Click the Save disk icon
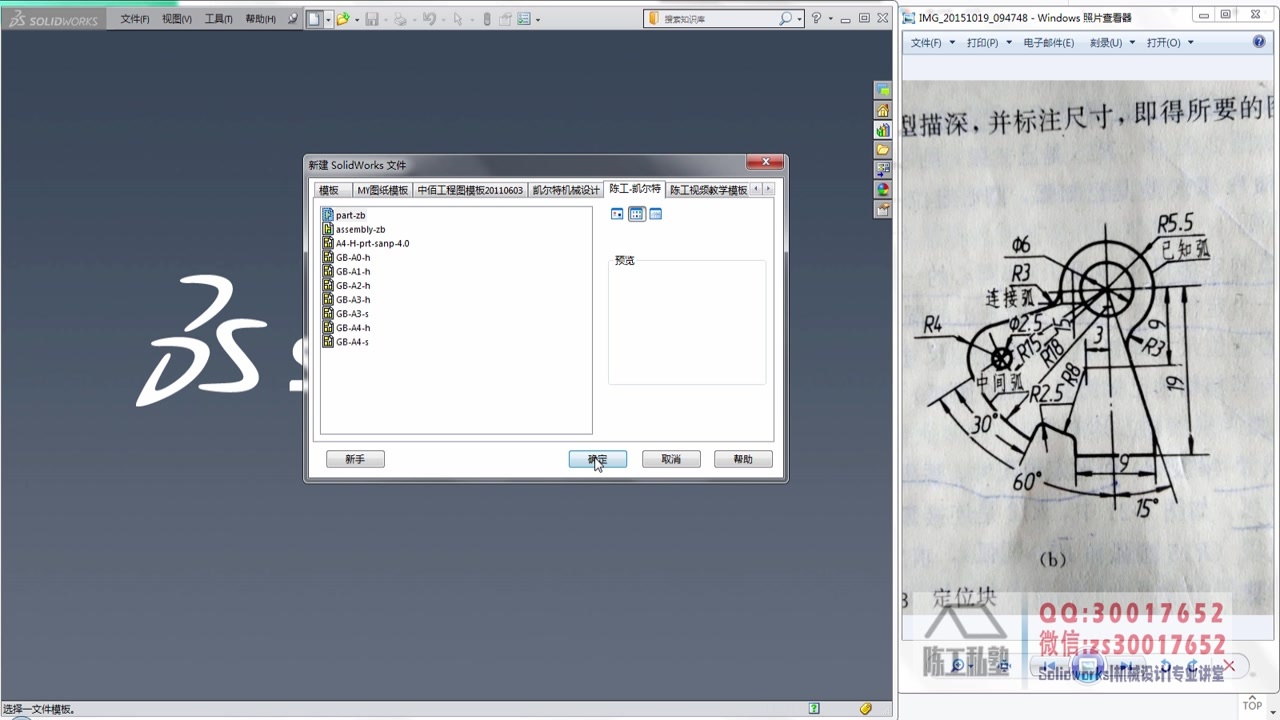The width and height of the screenshot is (1280, 720). (372, 19)
